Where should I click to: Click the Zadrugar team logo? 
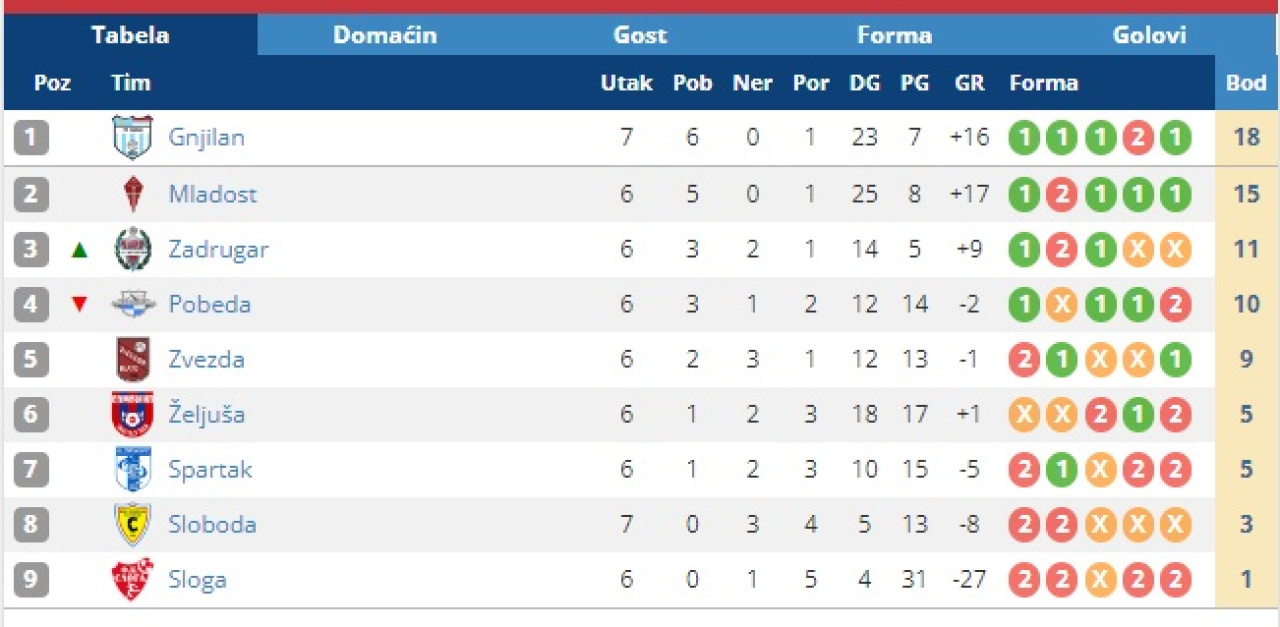click(x=132, y=249)
